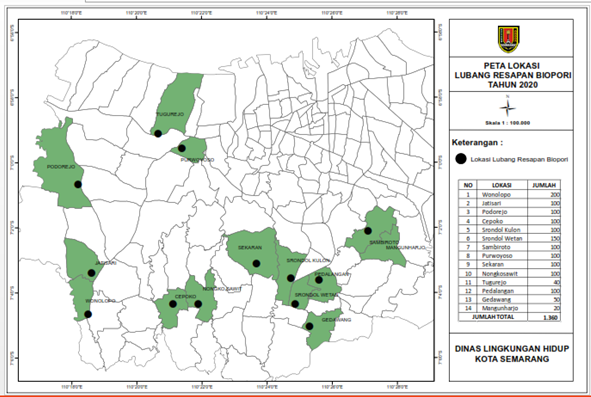Image resolution: width=591 pixels, height=397 pixels.
Task: Click the black dot legend symbol beside Lokasi Lubang Resapan Biopori
Action: (461, 159)
